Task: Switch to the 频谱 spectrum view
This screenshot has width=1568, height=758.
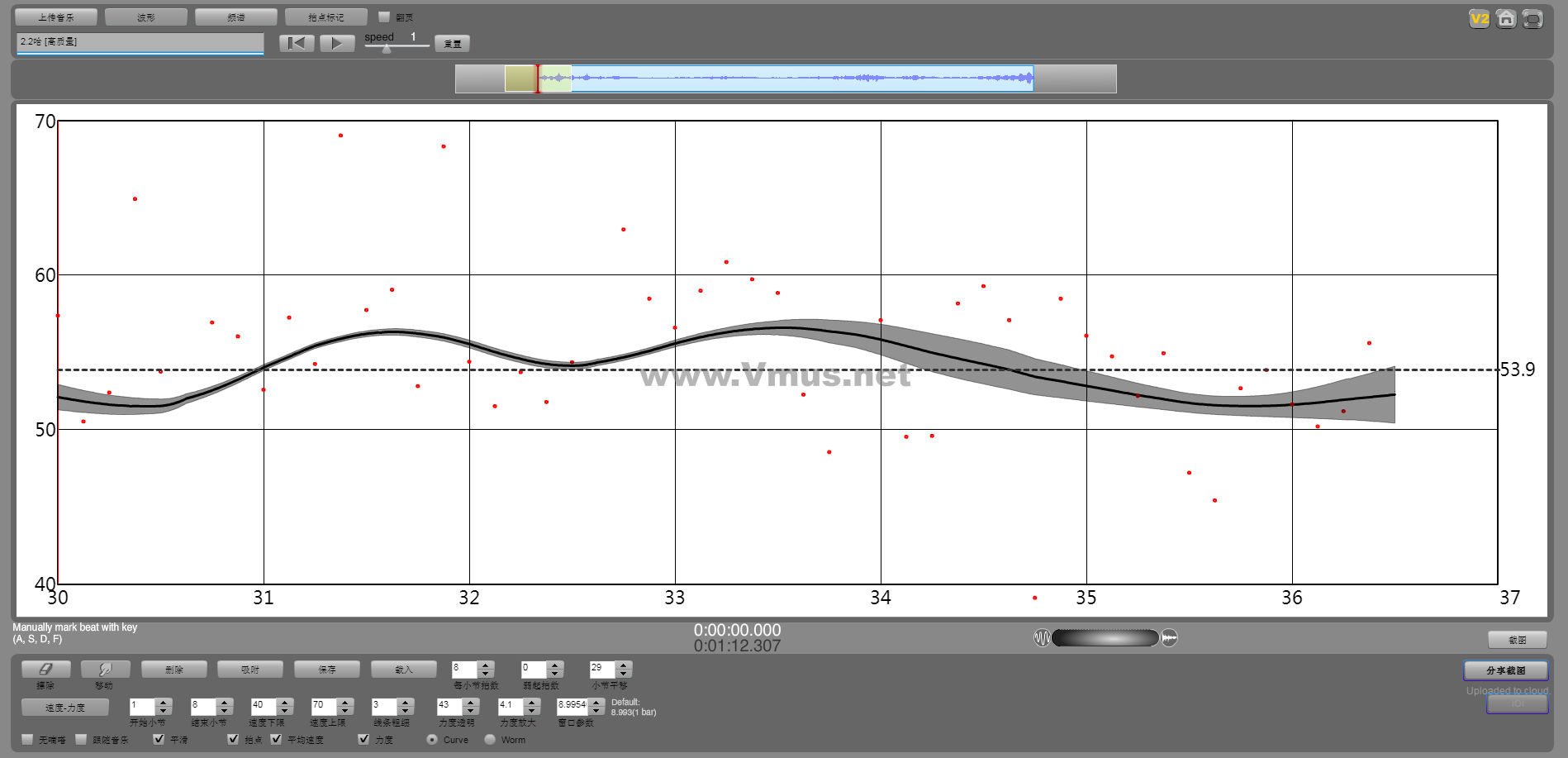Action: pos(236,17)
